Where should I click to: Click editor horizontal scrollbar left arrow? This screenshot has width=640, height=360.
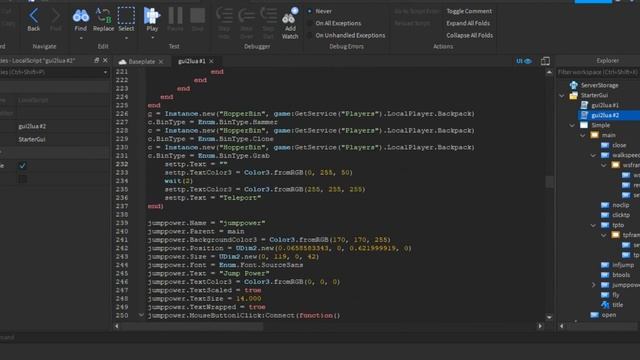click(x=117, y=326)
